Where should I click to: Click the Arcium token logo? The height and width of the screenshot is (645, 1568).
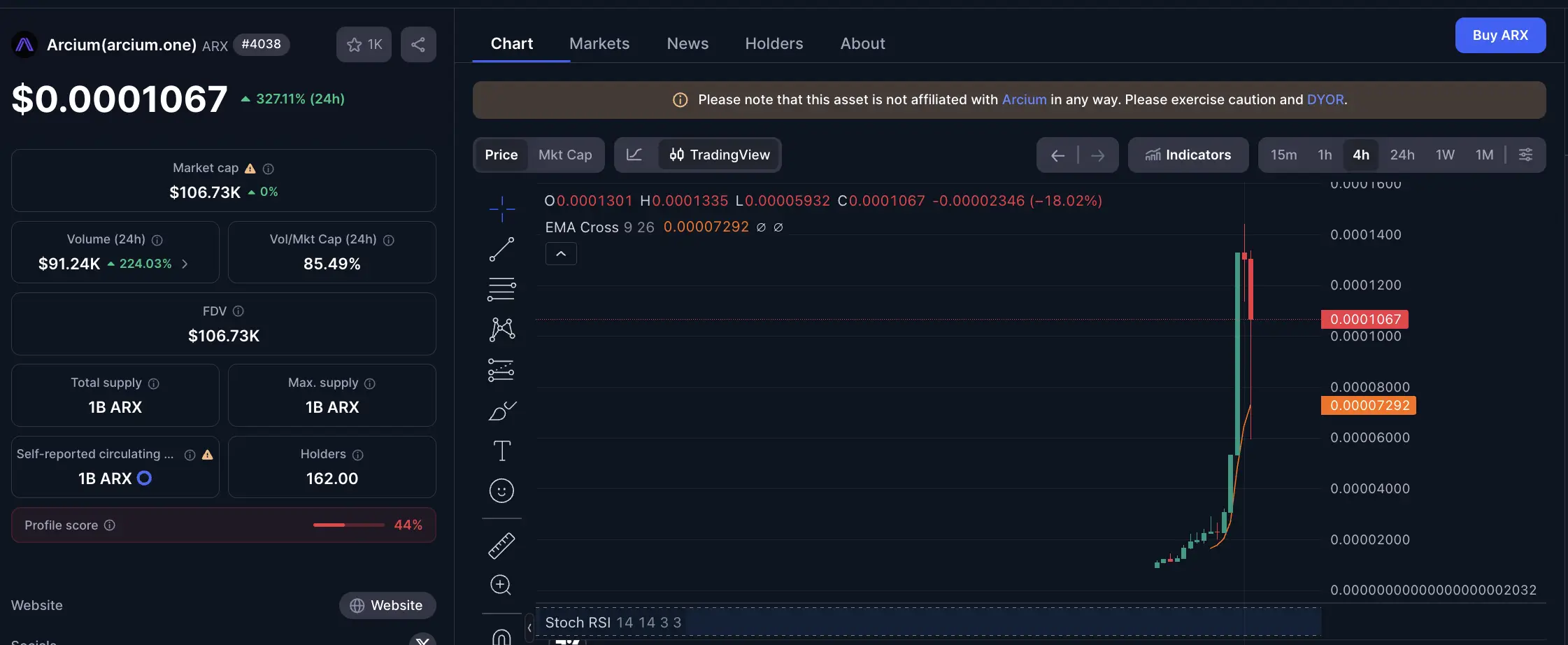(x=24, y=45)
